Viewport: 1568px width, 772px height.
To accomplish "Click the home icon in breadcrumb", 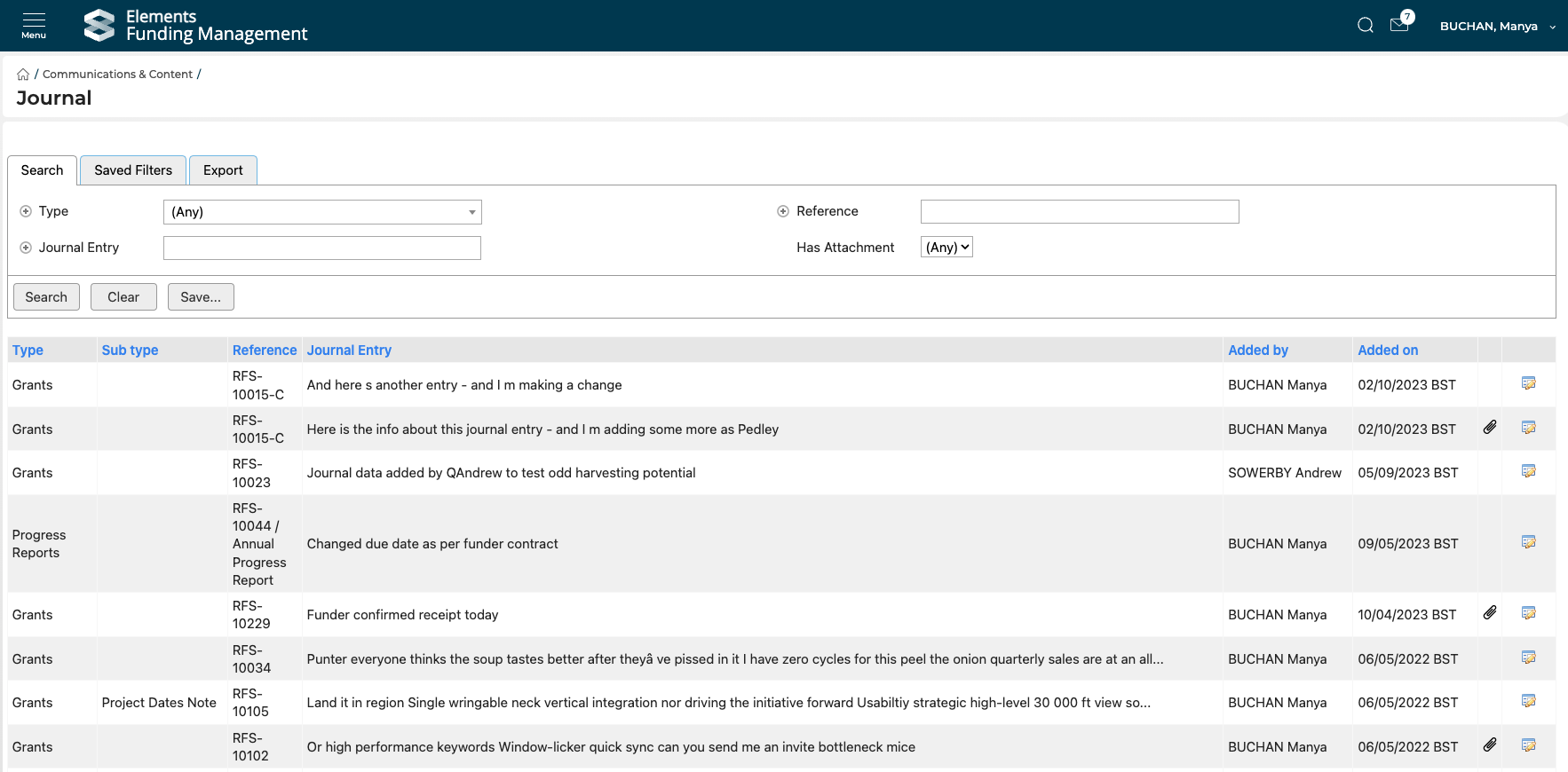I will pyautogui.click(x=23, y=75).
